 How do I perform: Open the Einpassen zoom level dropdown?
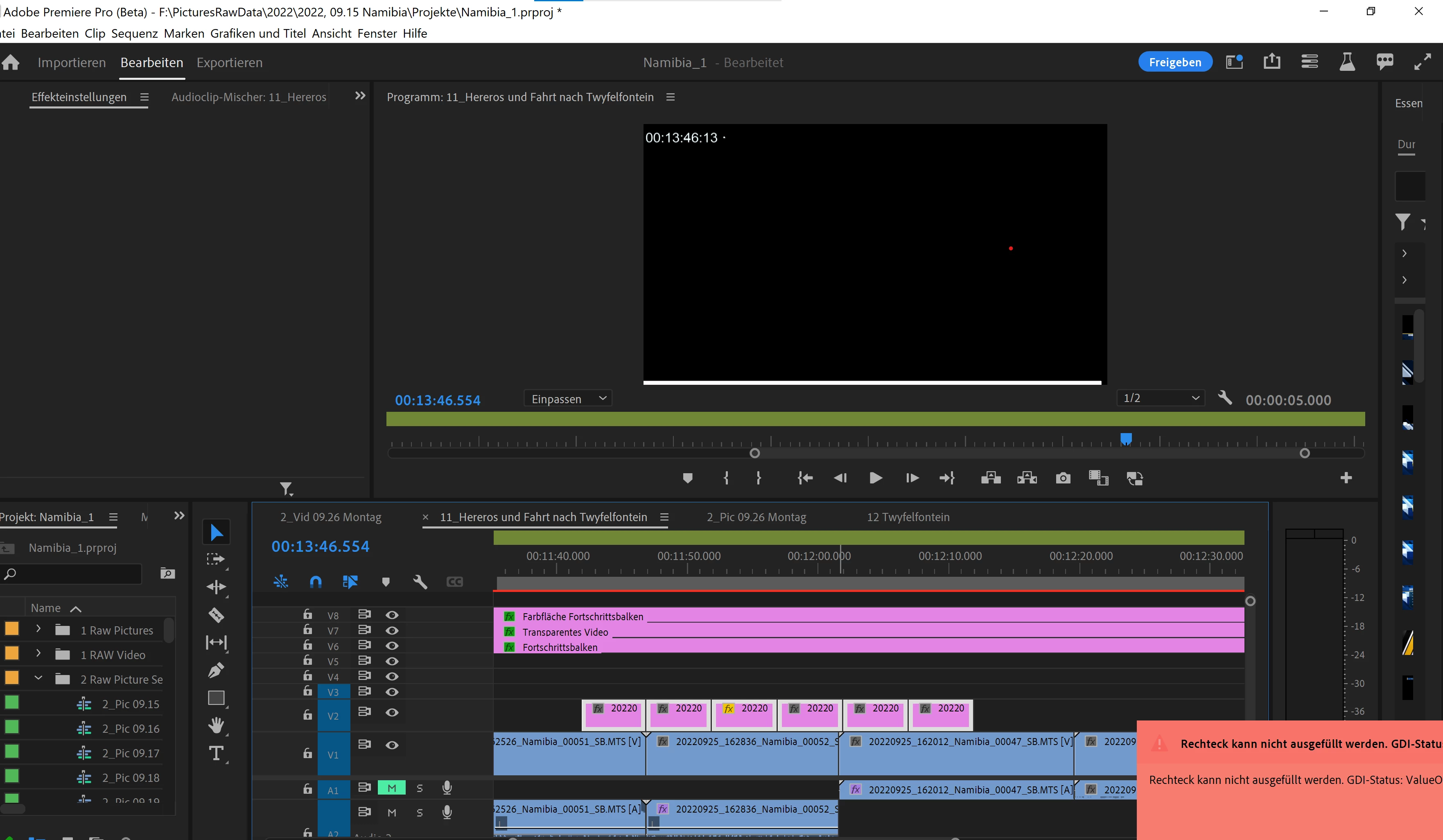(567, 399)
